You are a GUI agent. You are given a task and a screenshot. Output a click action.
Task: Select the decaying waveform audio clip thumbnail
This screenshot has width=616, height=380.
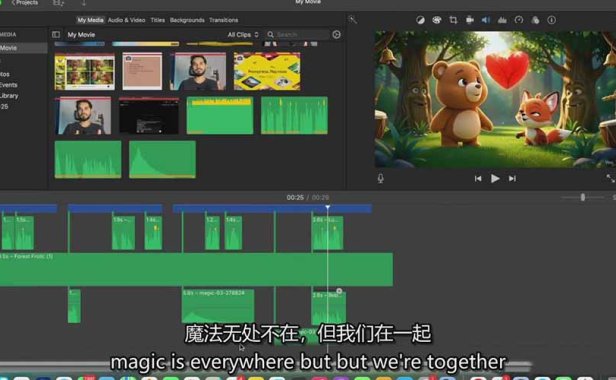pos(162,160)
